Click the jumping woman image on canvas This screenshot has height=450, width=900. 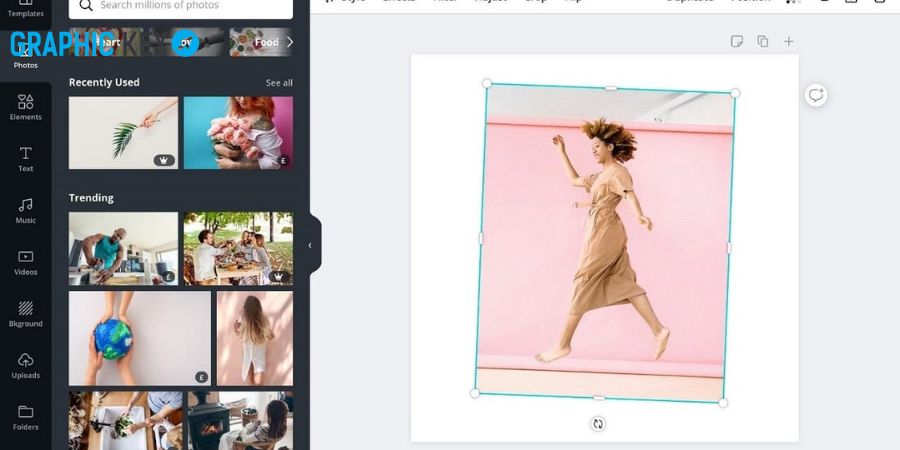(605, 243)
